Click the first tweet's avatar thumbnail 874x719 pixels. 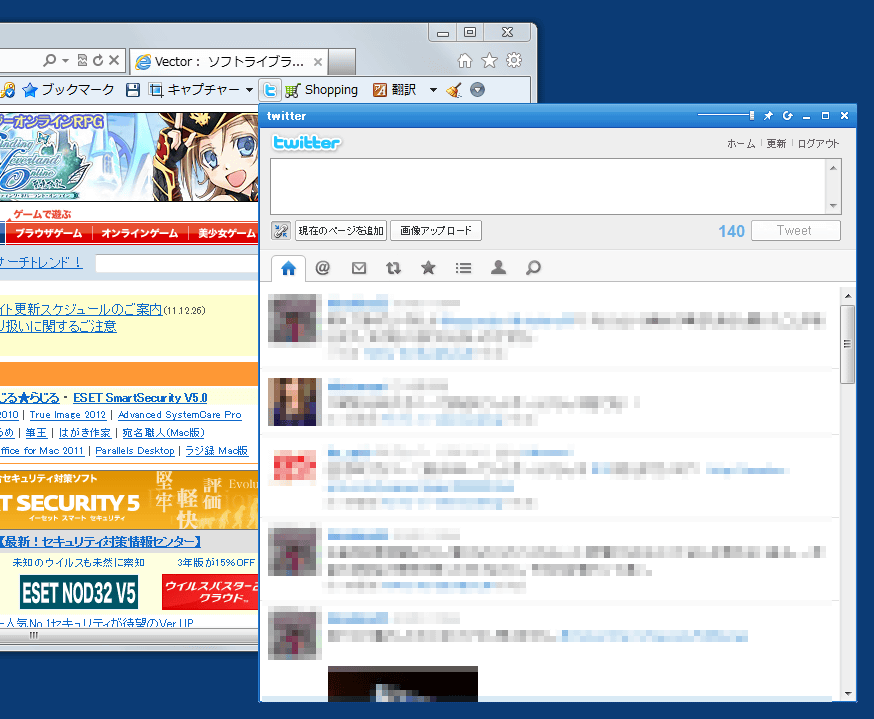pyautogui.click(x=295, y=320)
